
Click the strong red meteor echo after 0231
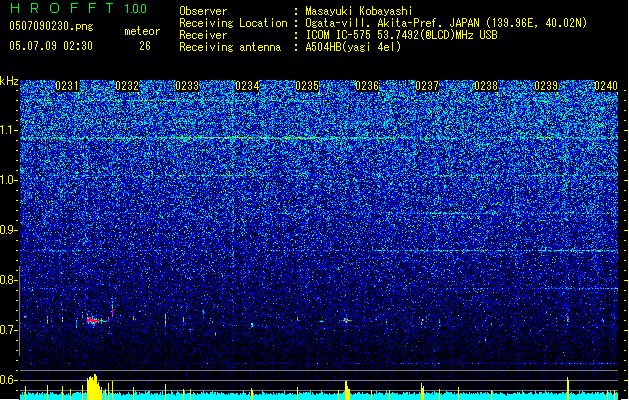[93, 321]
